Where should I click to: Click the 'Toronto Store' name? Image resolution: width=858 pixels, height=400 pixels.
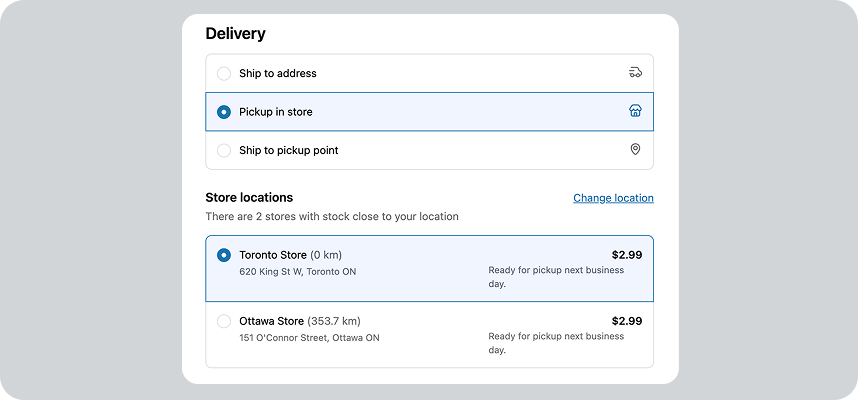click(x=273, y=255)
